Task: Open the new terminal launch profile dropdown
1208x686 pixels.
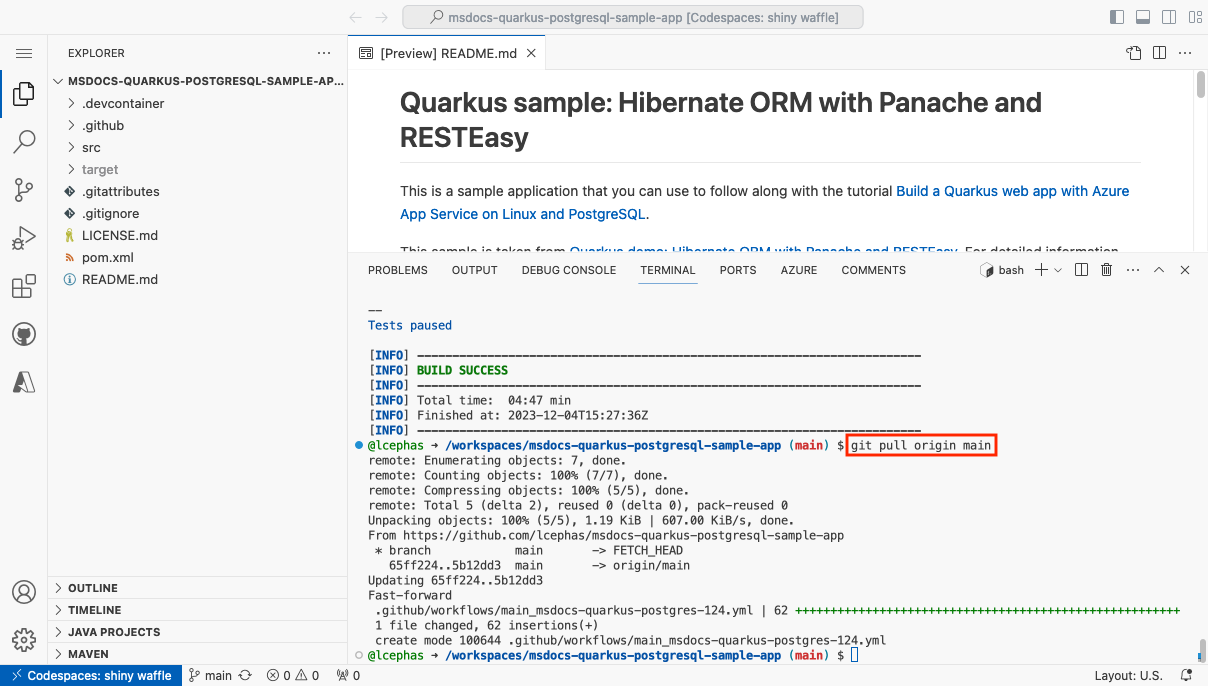Action: (x=1058, y=270)
